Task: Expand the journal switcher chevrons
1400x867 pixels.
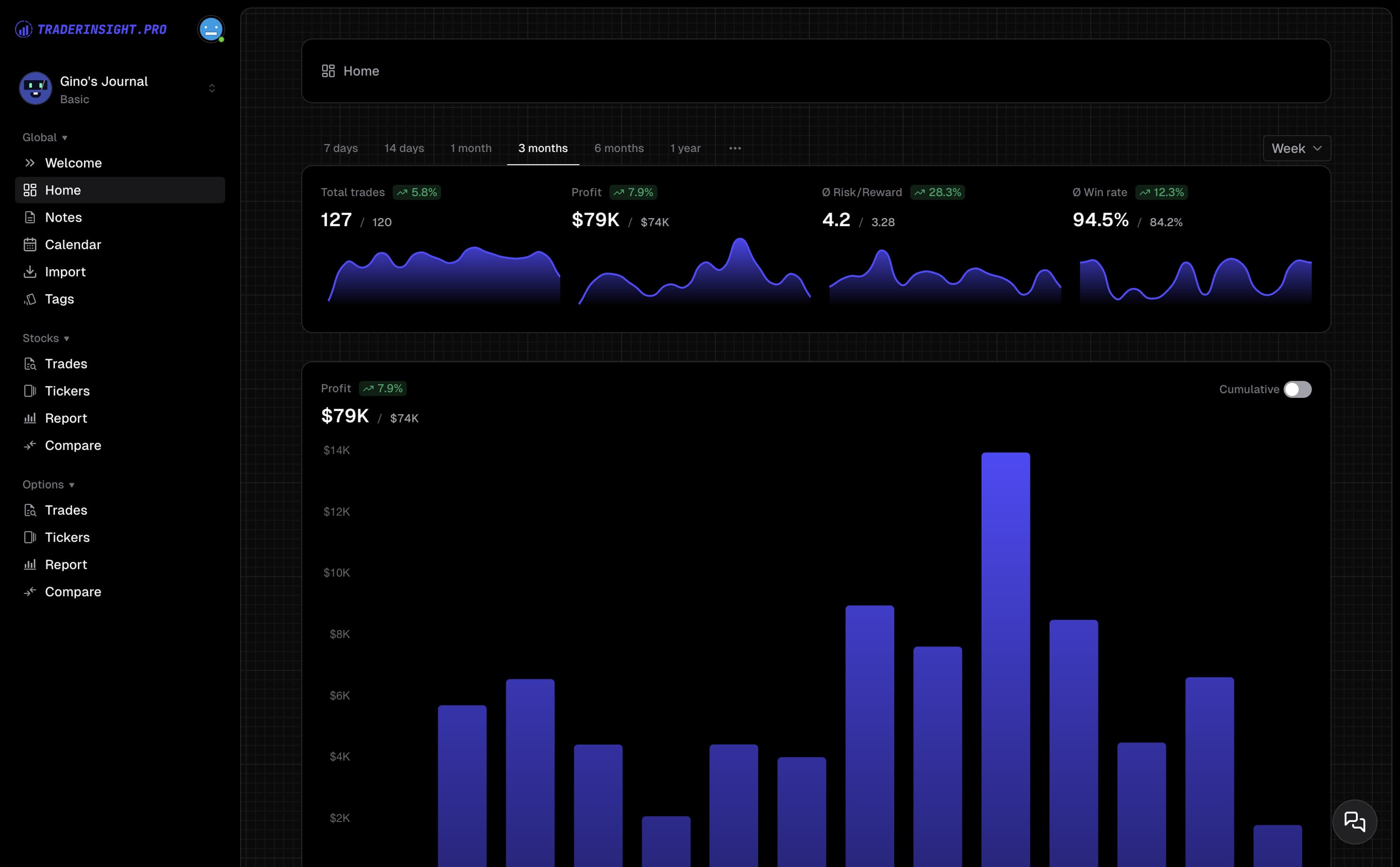Action: tap(212, 88)
